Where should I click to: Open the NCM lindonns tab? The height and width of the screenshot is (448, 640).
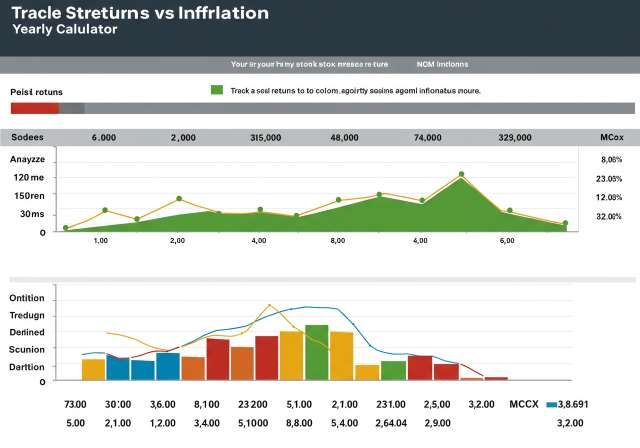click(x=442, y=64)
